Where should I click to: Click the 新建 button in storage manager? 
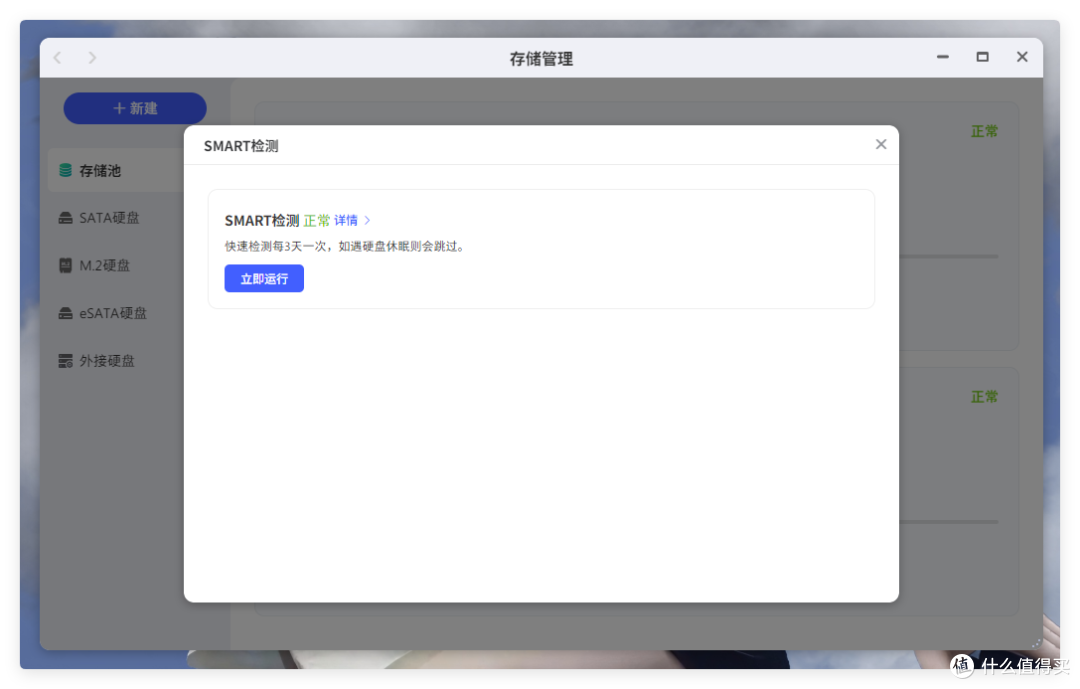point(135,108)
